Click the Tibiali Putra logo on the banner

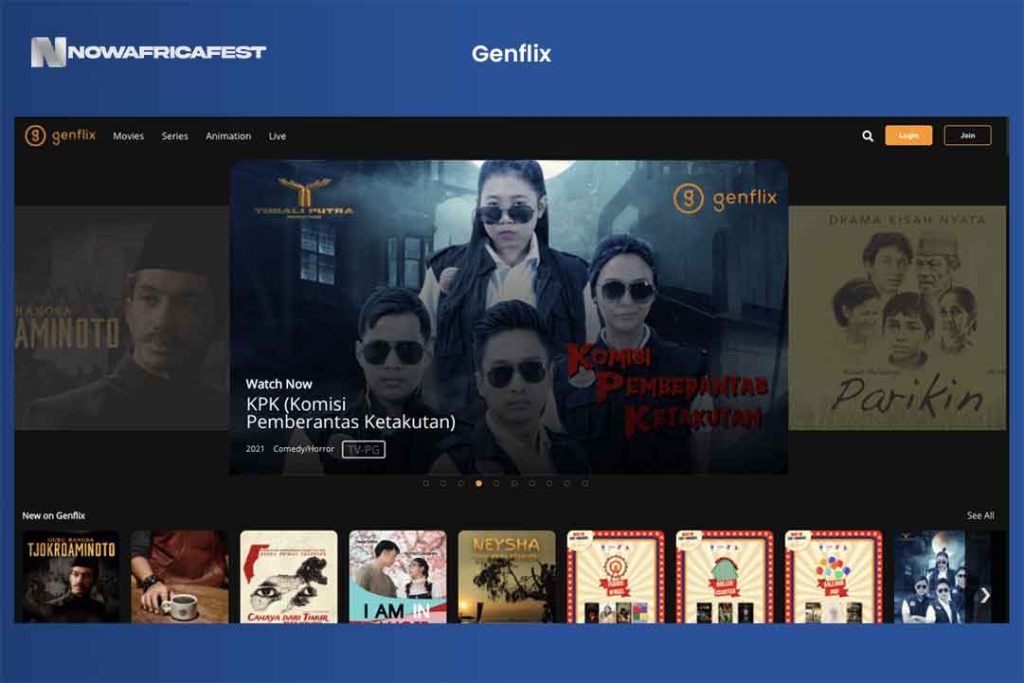(304, 198)
